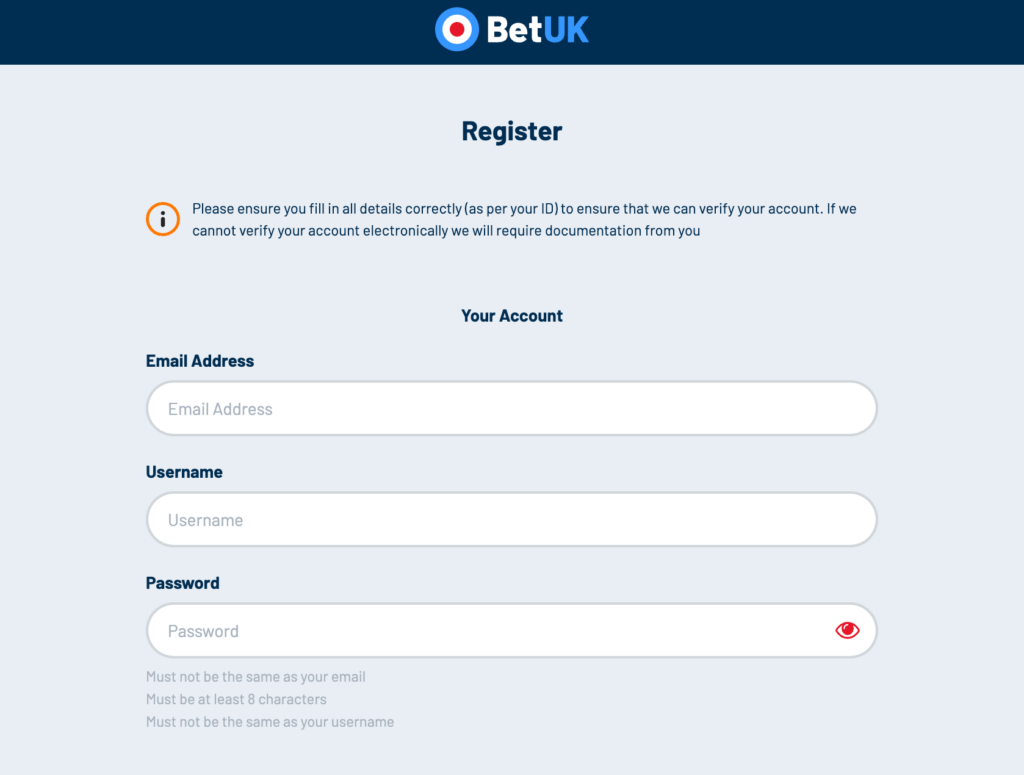Click the Your Account section heading
This screenshot has width=1024, height=775.
(x=511, y=315)
